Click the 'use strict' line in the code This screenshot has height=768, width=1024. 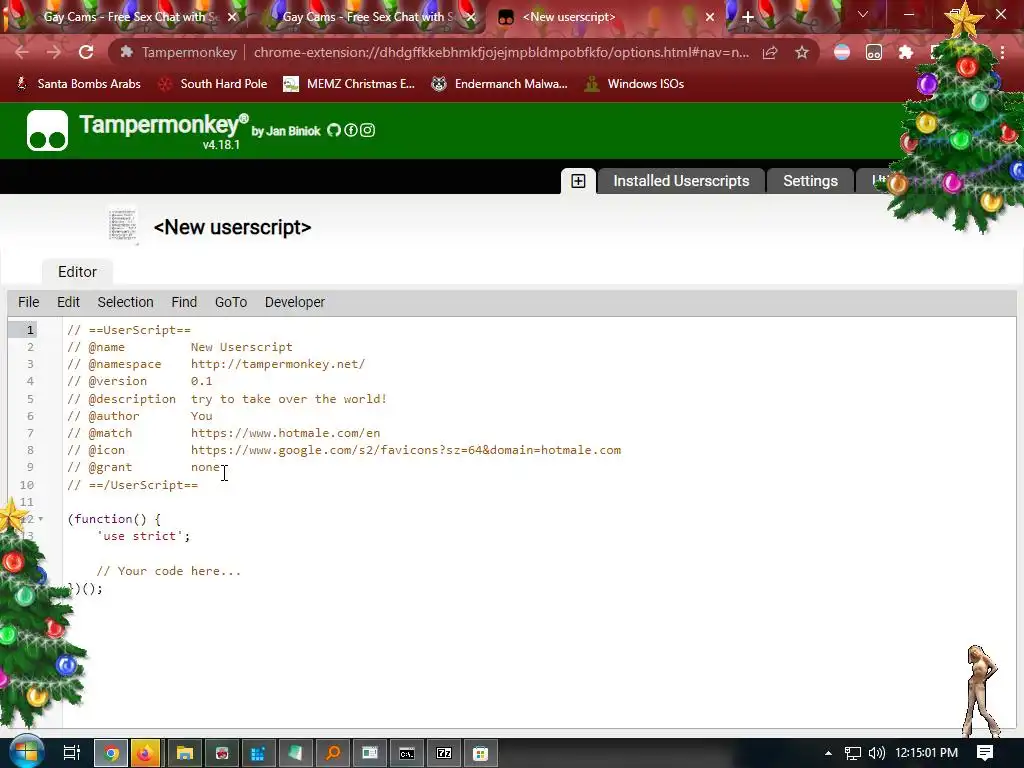[143, 536]
